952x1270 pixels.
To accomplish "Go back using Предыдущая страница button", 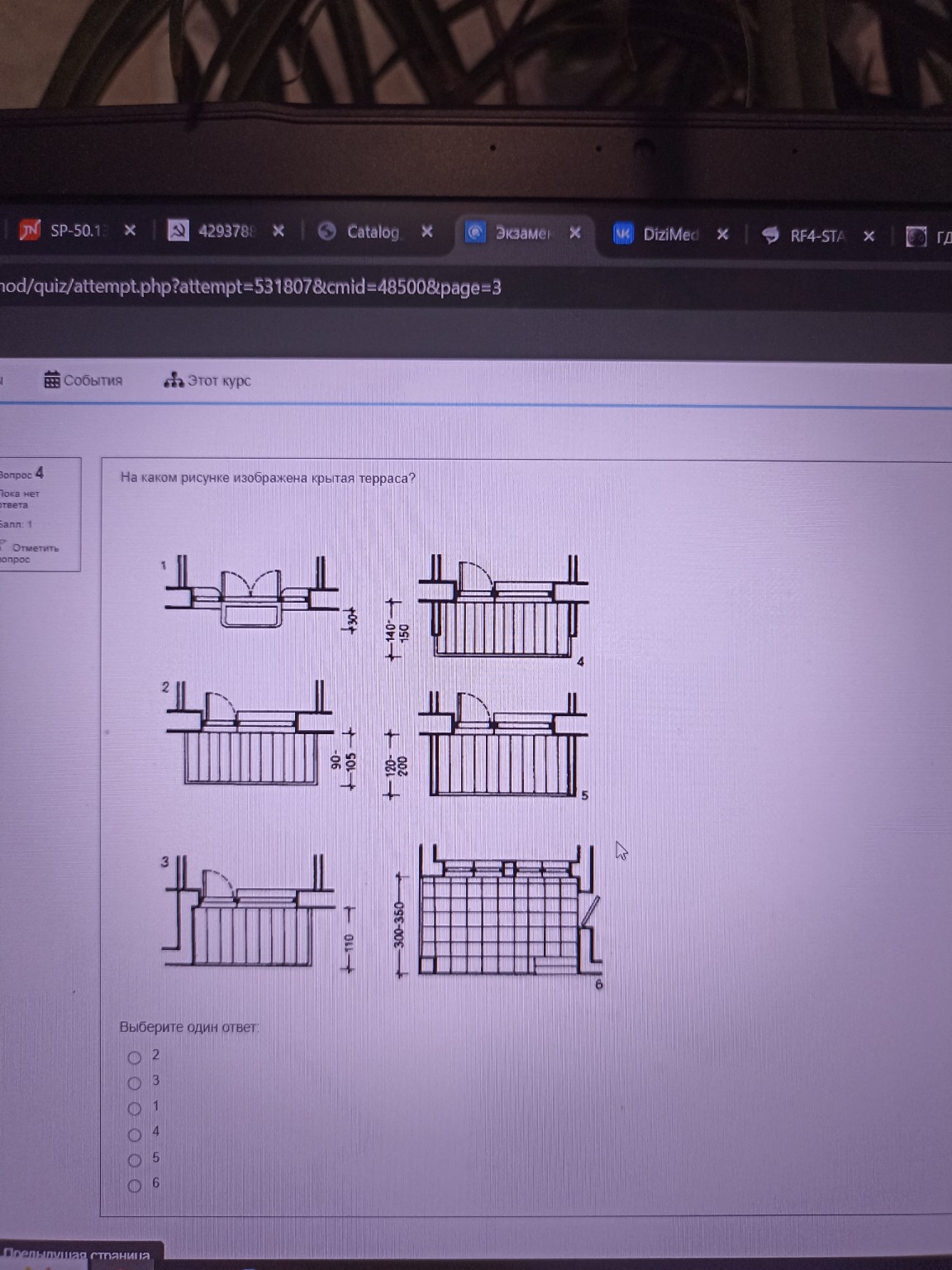I will [x=79, y=1256].
